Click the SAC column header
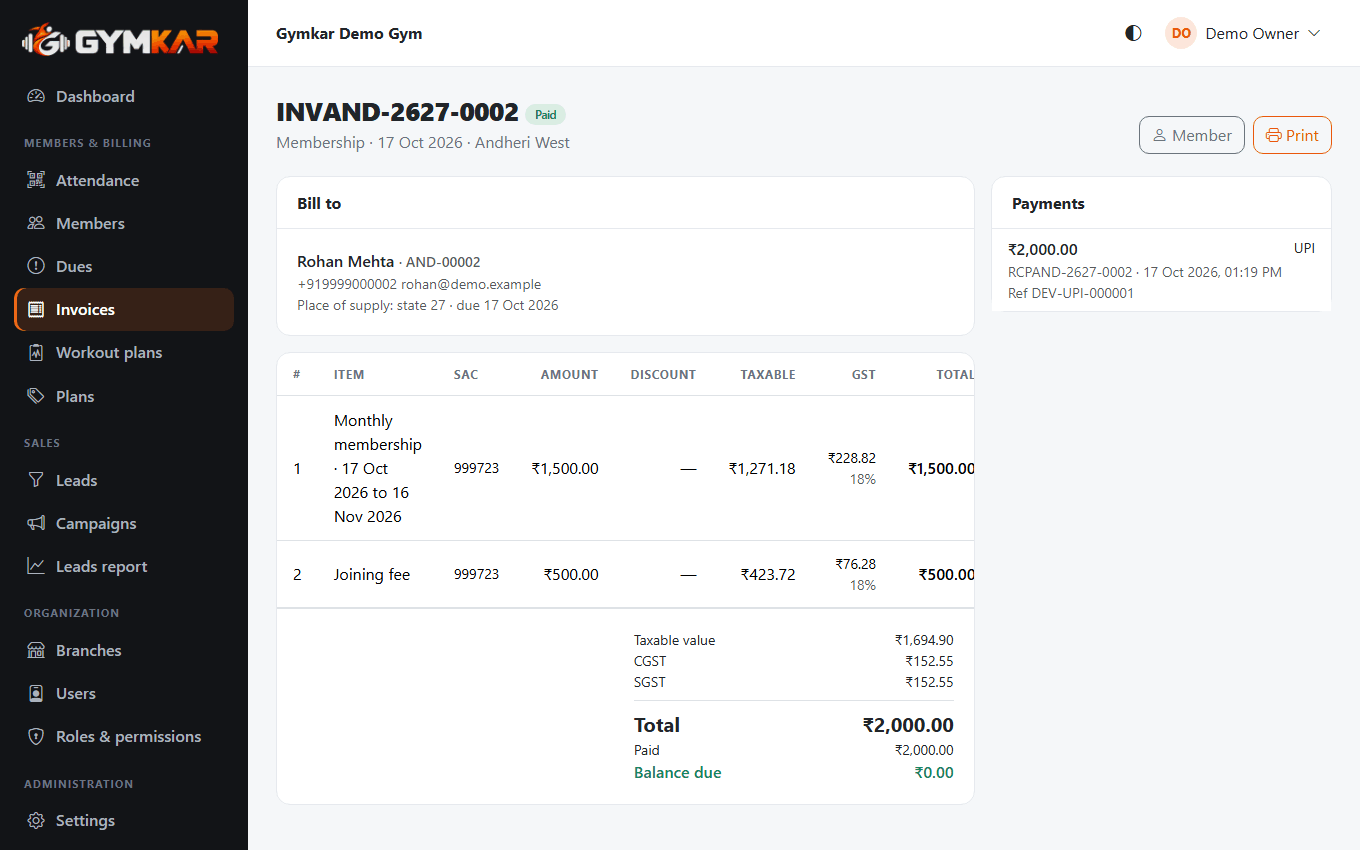This screenshot has height=850, width=1360. point(466,375)
